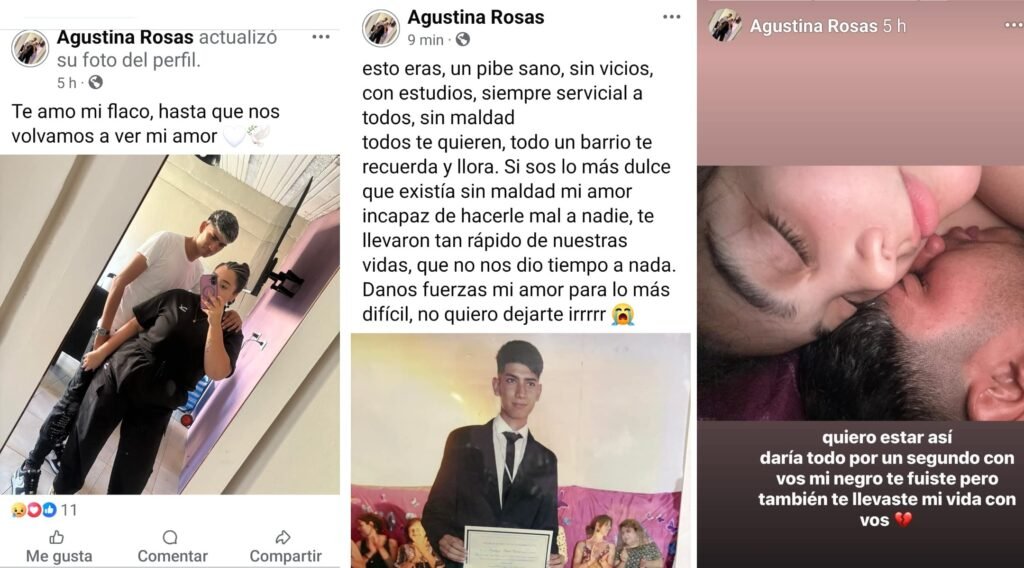The height and width of the screenshot is (568, 1024).
Task: Click the 5 h timestamp on the first post
Action: coord(67,83)
